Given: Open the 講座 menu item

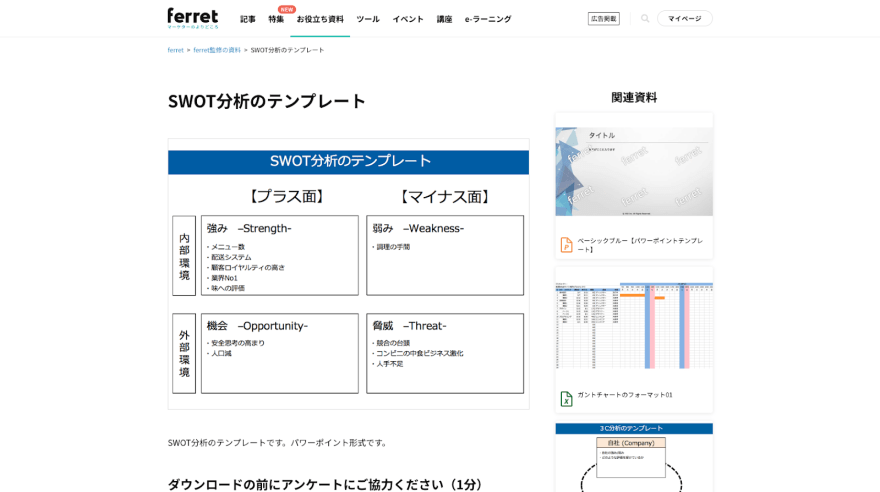Looking at the screenshot, I should click(x=444, y=19).
